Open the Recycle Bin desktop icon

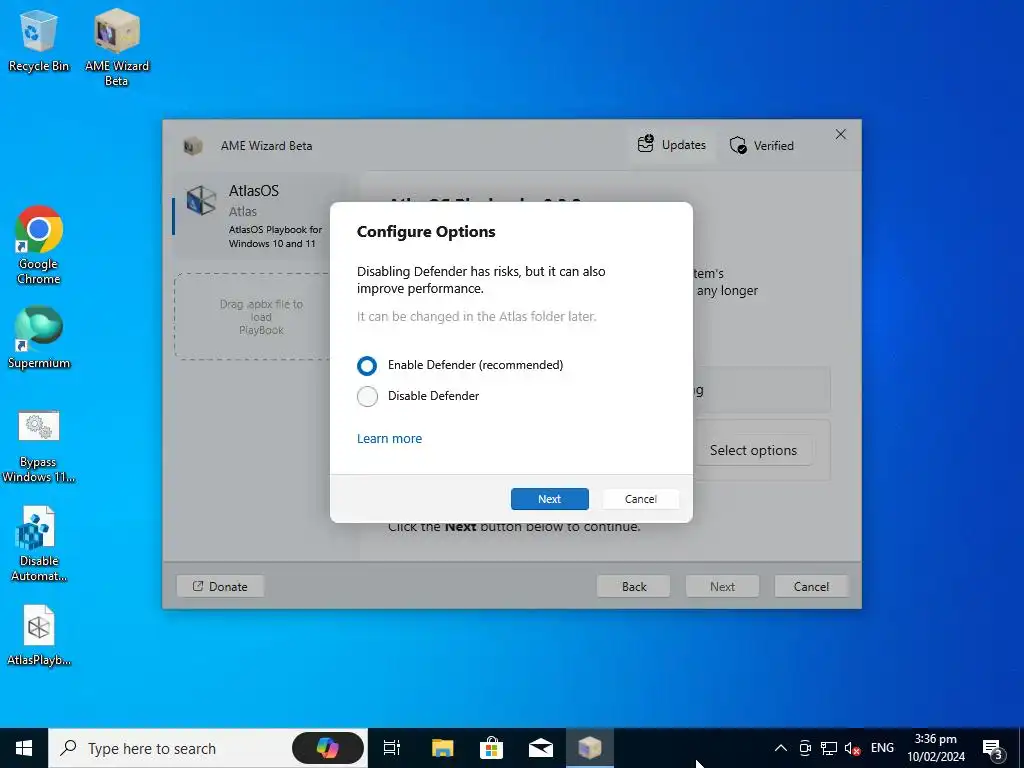(x=39, y=41)
